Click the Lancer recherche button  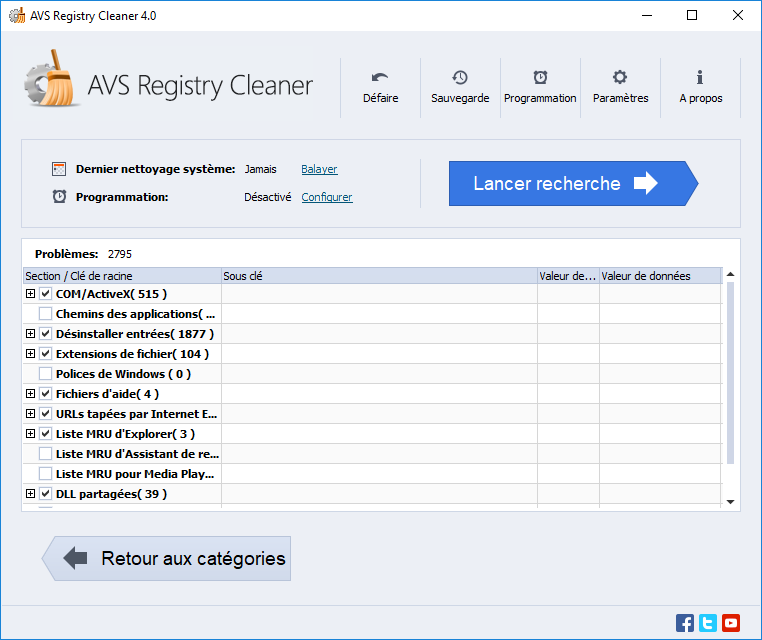point(573,183)
